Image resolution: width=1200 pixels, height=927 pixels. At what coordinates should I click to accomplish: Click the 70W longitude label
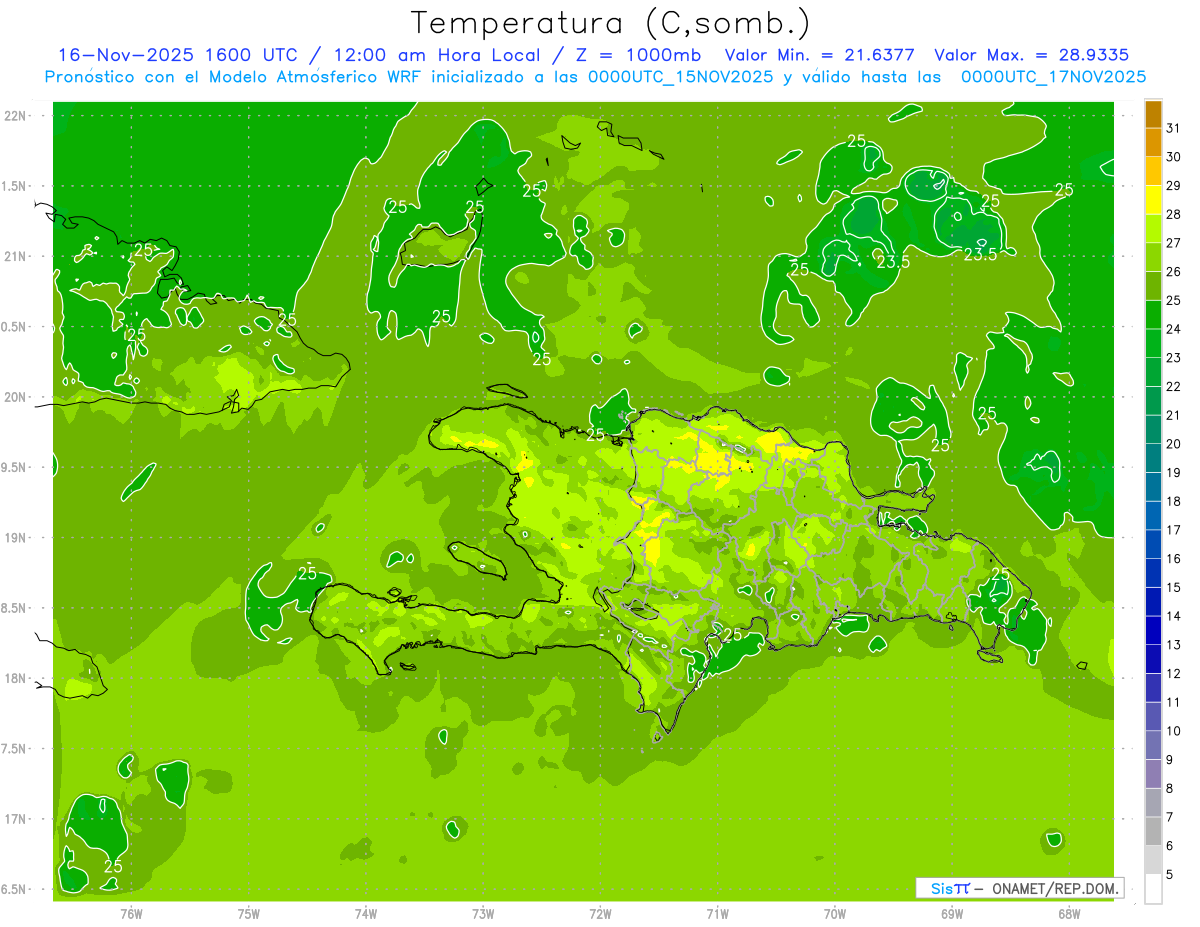click(x=835, y=913)
